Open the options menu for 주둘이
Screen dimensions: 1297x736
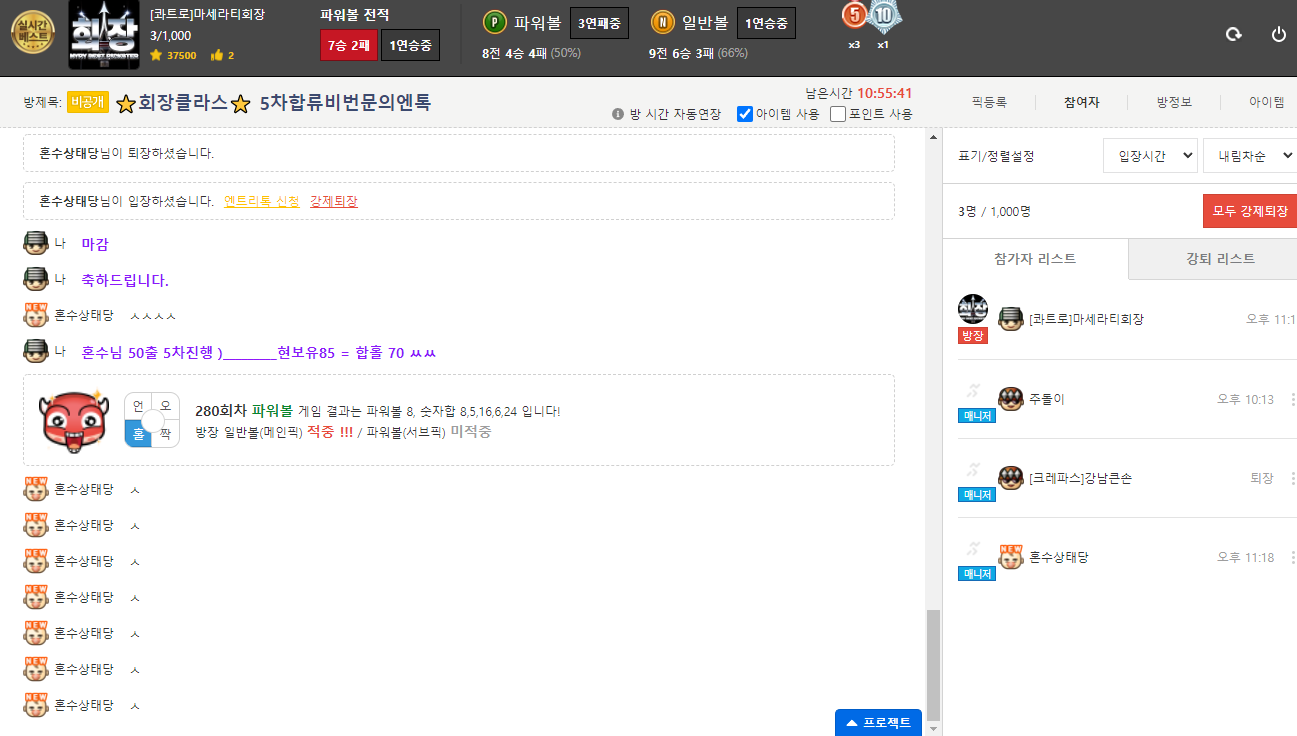point(1292,399)
